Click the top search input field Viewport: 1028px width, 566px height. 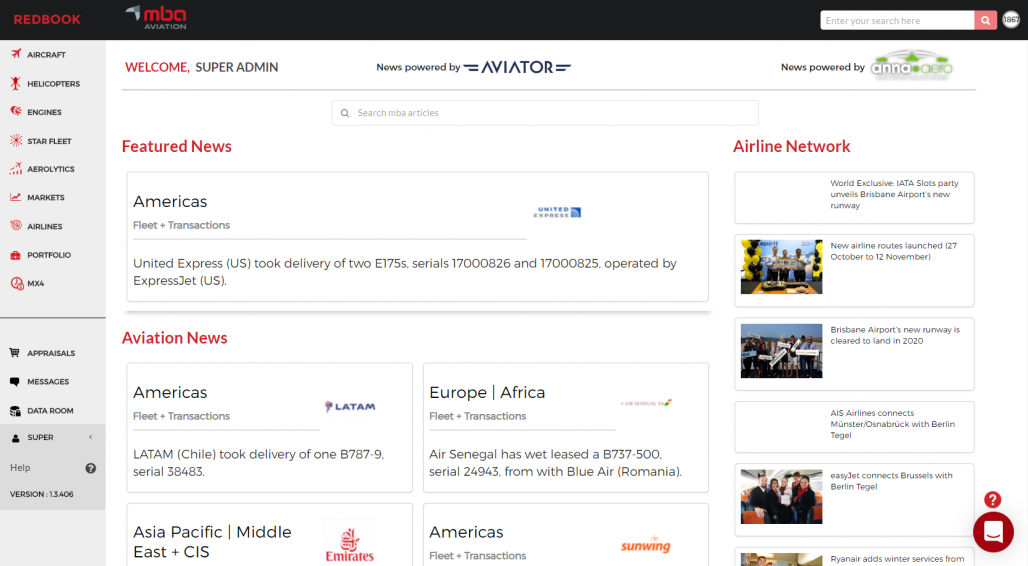pos(897,20)
